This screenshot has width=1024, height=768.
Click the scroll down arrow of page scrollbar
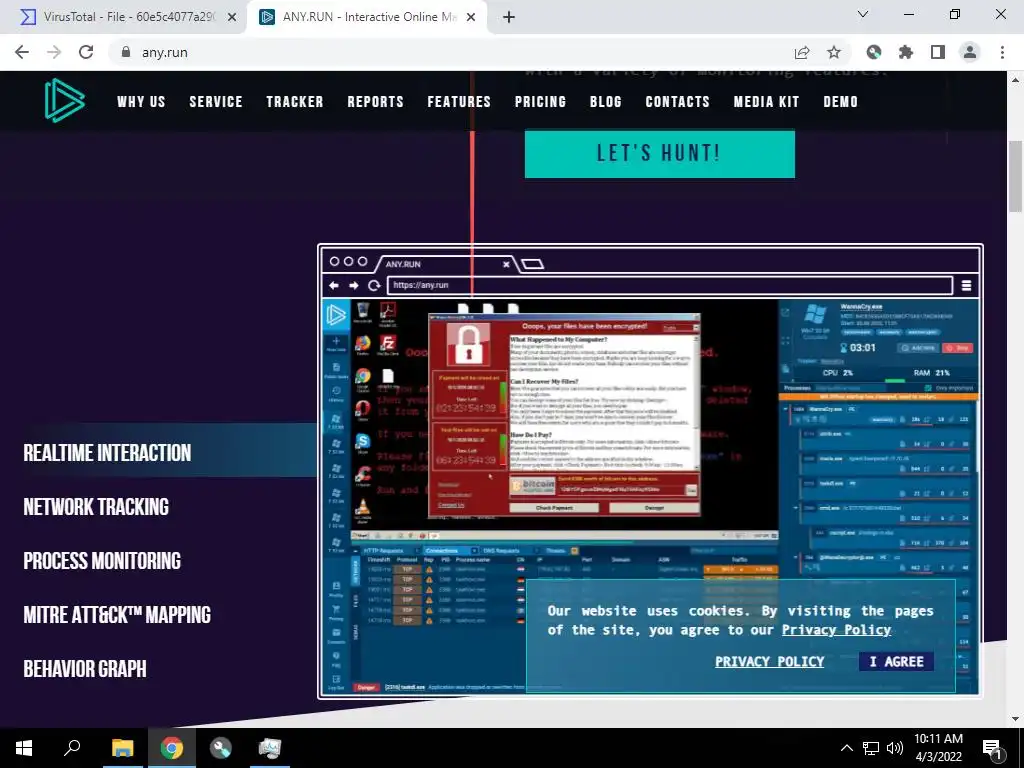pos(1015,719)
